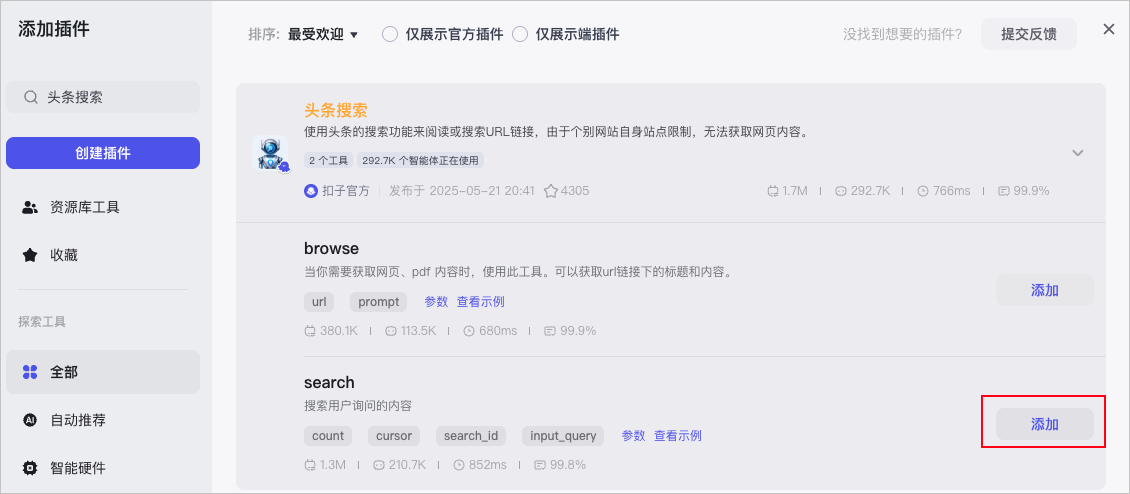Click the 99.9% success icon for browse
Viewport: 1130px width, 494px height.
pos(551,331)
